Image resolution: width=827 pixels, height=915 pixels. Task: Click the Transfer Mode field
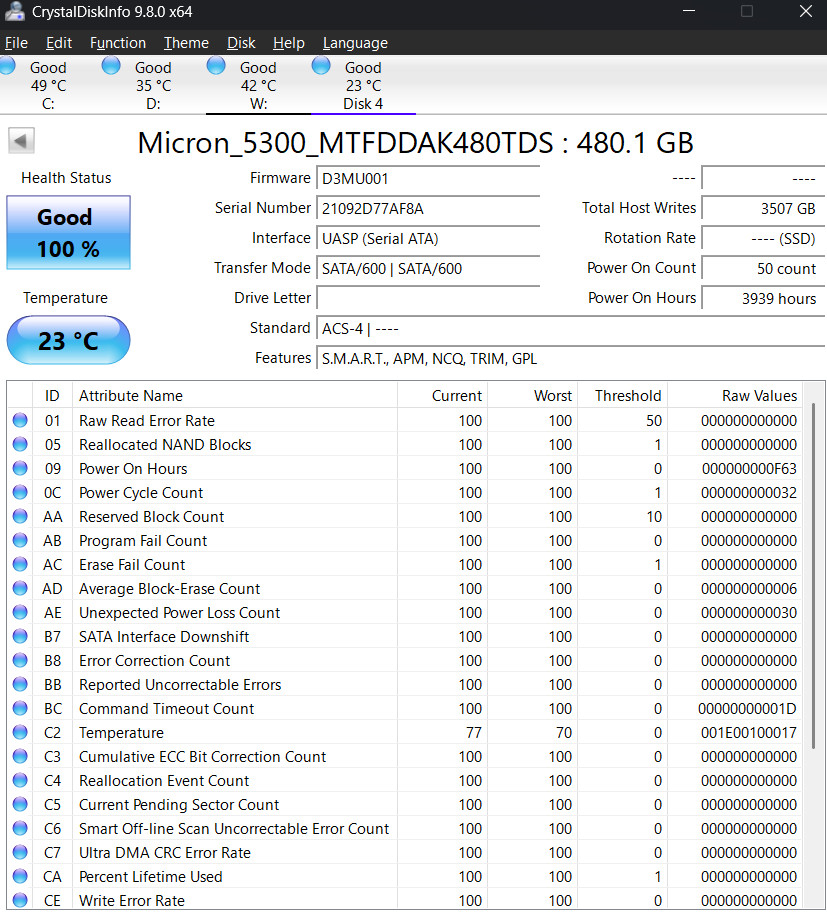428,268
